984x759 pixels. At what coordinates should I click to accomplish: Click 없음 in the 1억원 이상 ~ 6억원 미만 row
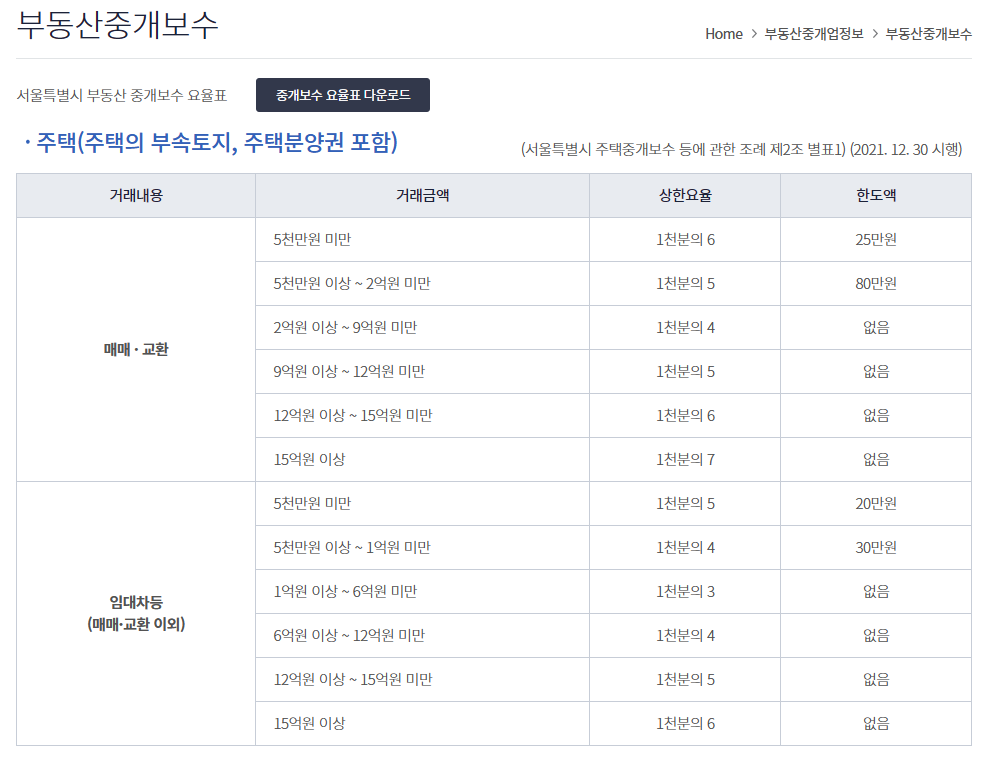coord(876,591)
